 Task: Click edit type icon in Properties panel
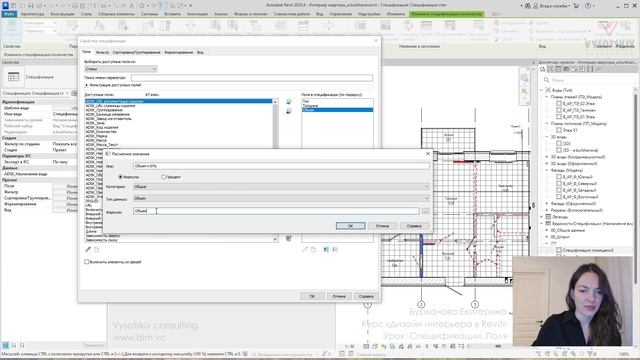tap(74, 93)
